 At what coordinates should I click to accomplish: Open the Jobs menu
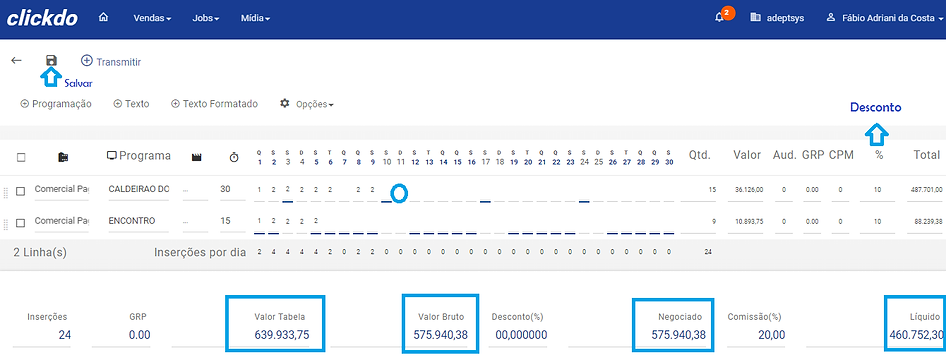pos(206,18)
